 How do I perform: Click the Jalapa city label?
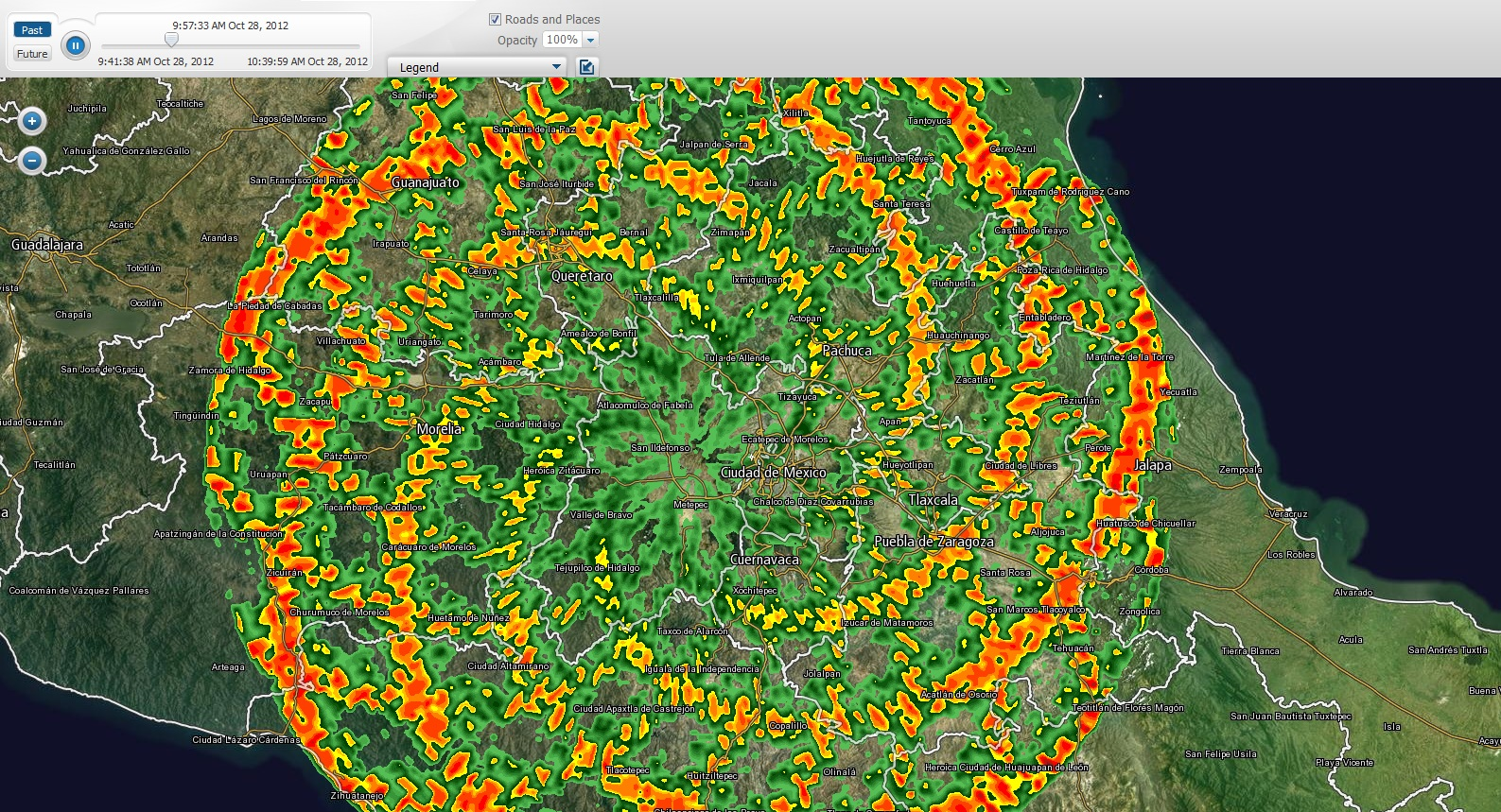[1153, 465]
